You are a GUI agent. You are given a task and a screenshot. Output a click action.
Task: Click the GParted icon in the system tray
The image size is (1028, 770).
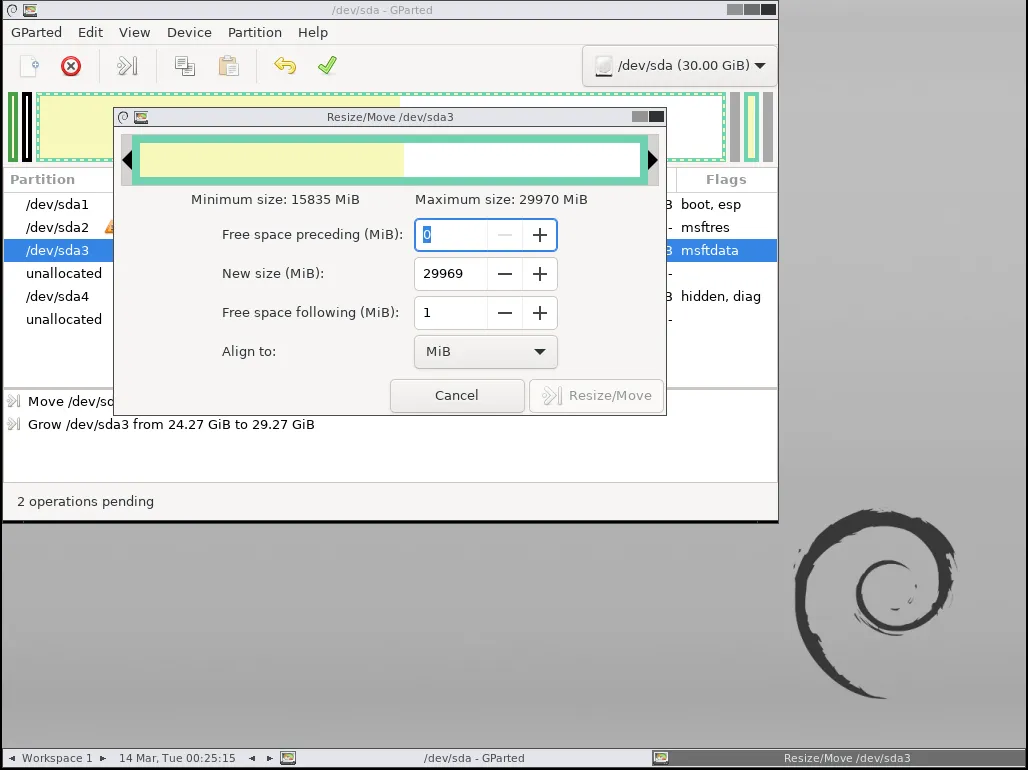pos(288,758)
